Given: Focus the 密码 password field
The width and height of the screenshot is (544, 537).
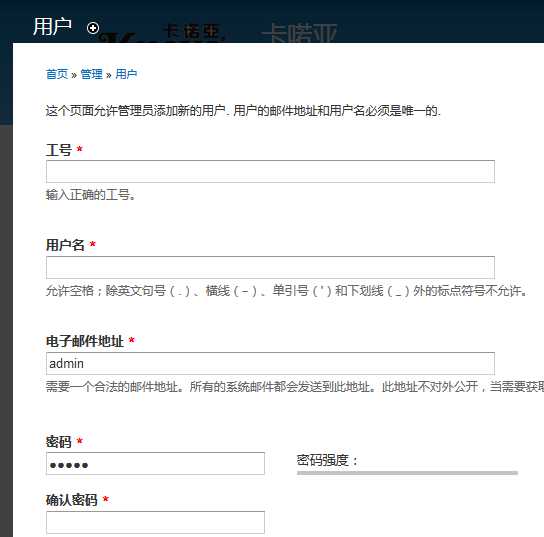Looking at the screenshot, I should point(155,463).
